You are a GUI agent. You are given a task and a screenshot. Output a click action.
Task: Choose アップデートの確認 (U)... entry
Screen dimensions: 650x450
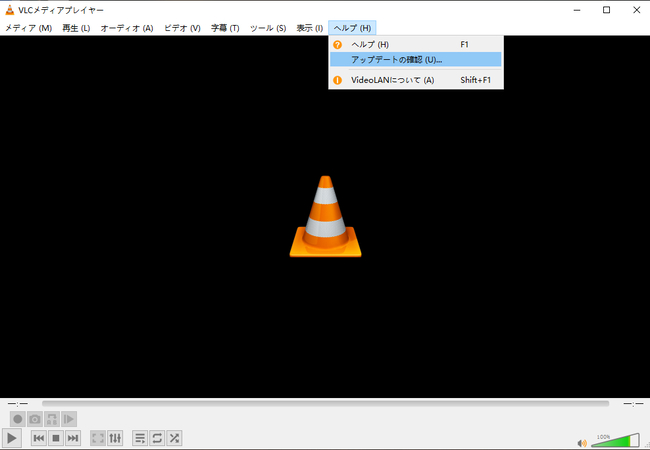[x=416, y=59]
